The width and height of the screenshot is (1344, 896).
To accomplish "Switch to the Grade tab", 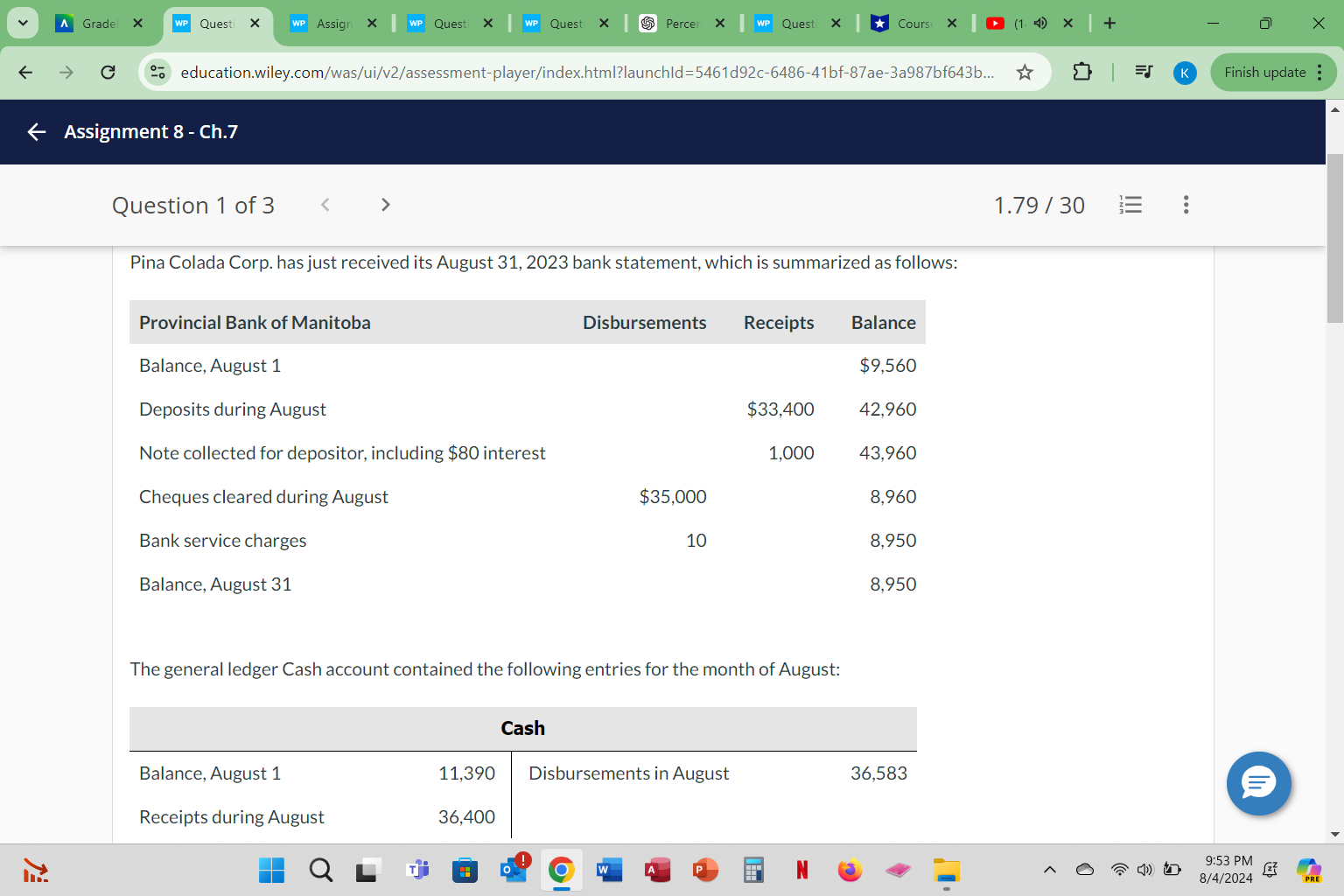I will pos(99,24).
